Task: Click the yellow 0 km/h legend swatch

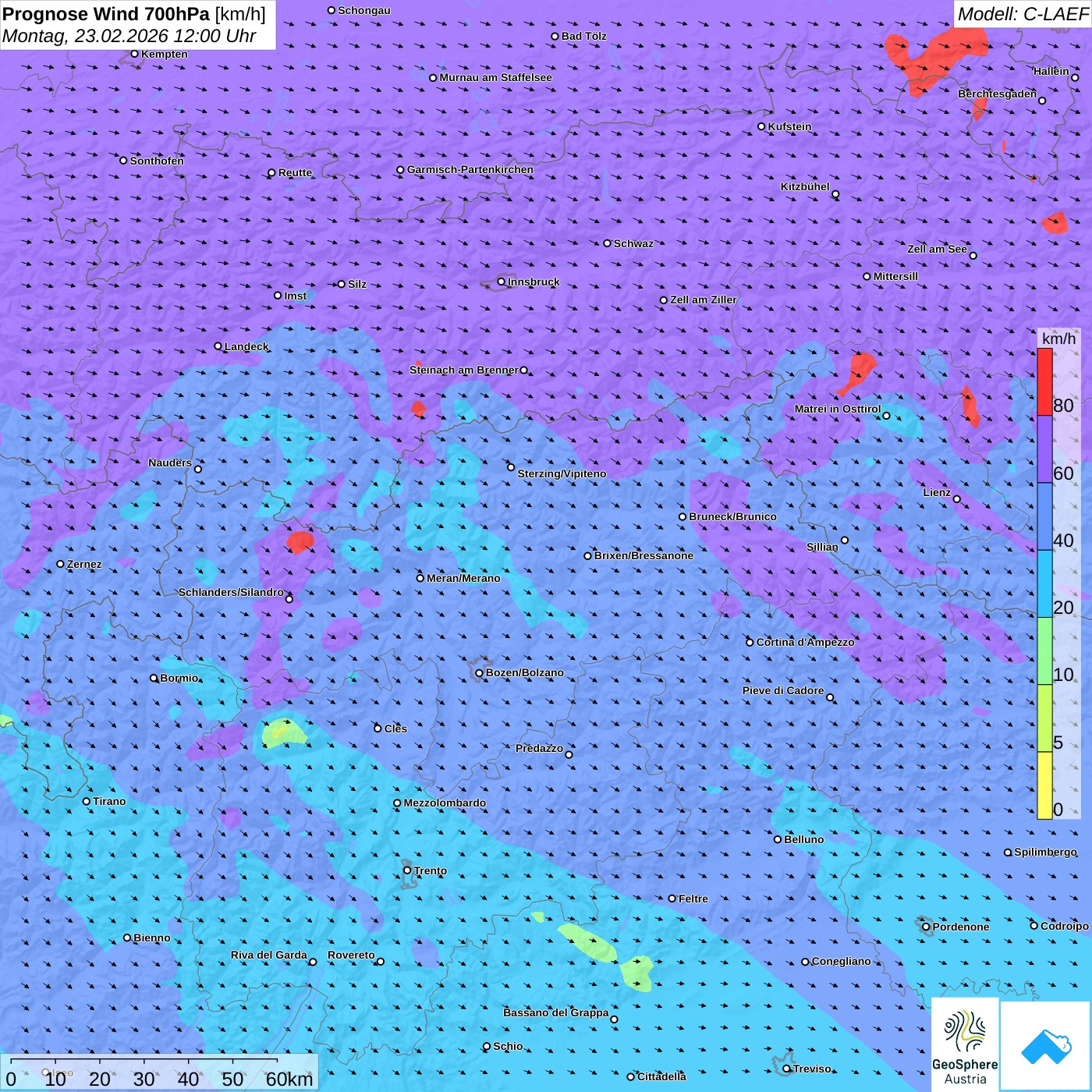Action: click(1044, 785)
